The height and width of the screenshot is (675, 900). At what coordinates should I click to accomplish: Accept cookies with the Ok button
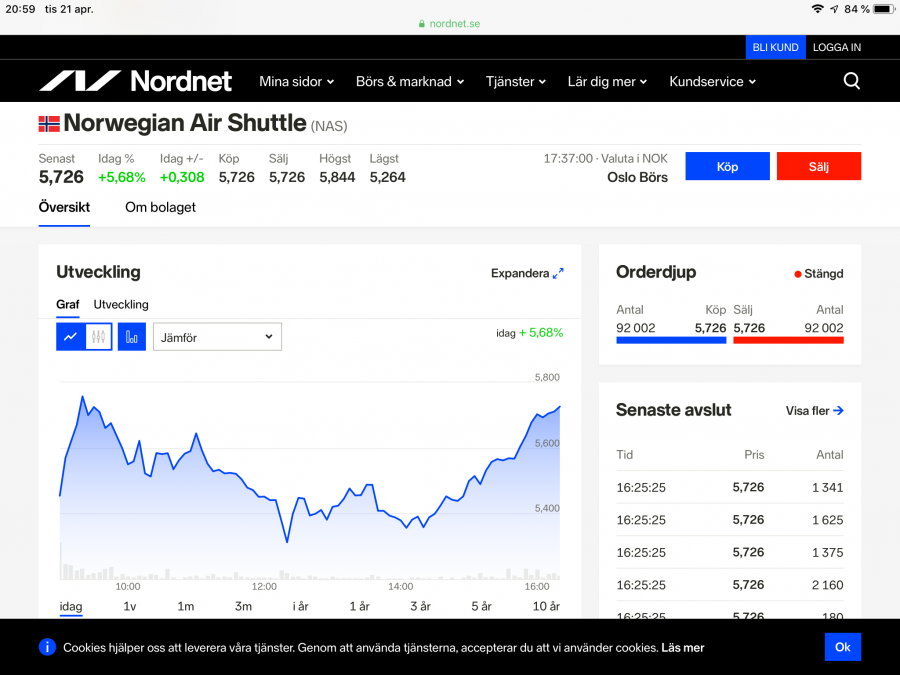point(842,647)
